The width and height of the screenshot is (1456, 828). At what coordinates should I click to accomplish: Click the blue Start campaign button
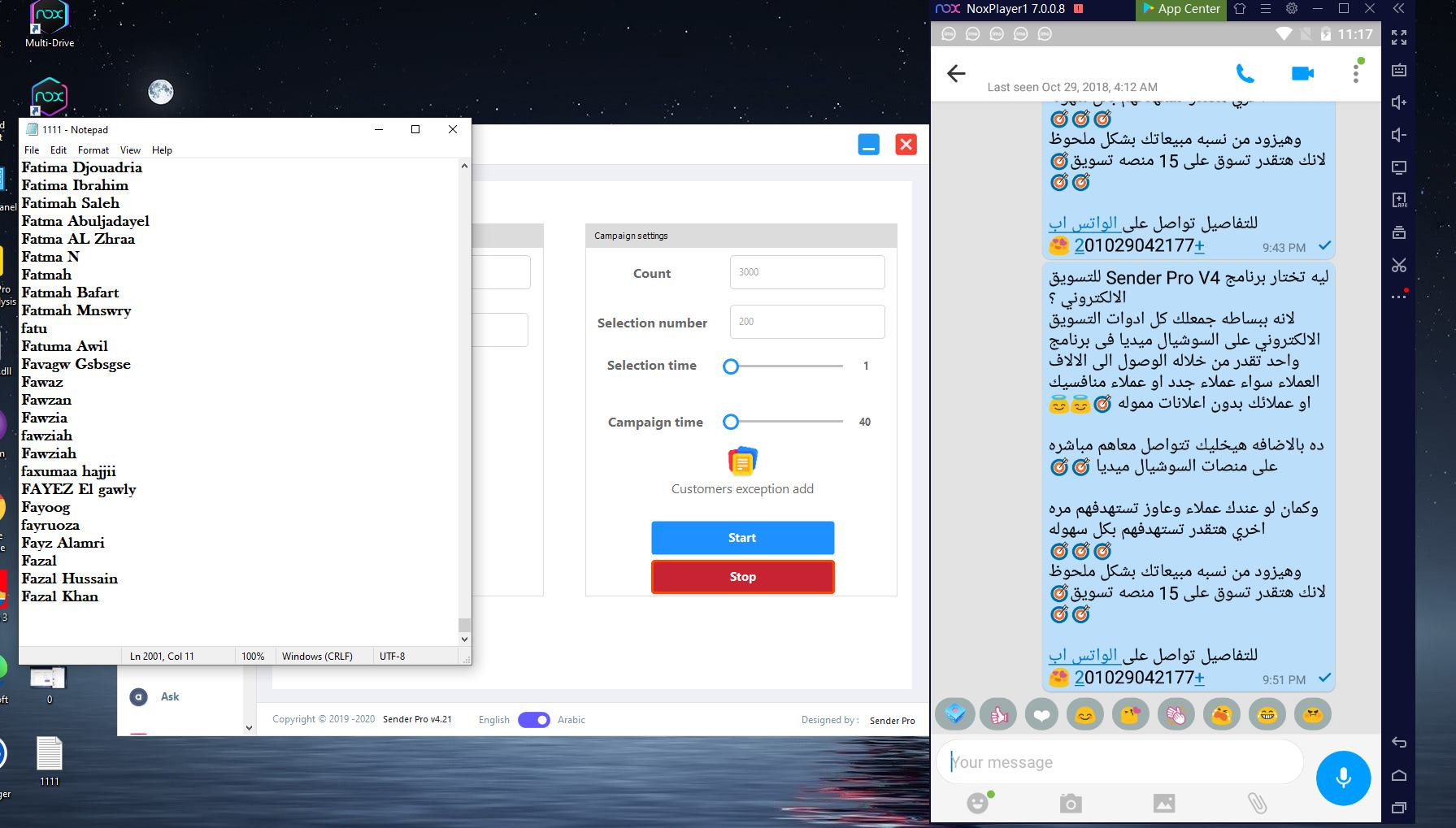742,538
